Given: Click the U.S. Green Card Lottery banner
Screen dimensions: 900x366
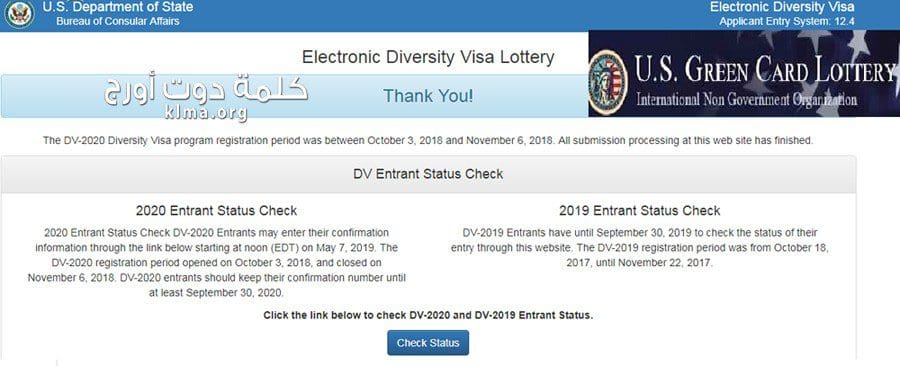Looking at the screenshot, I should click(x=744, y=74).
